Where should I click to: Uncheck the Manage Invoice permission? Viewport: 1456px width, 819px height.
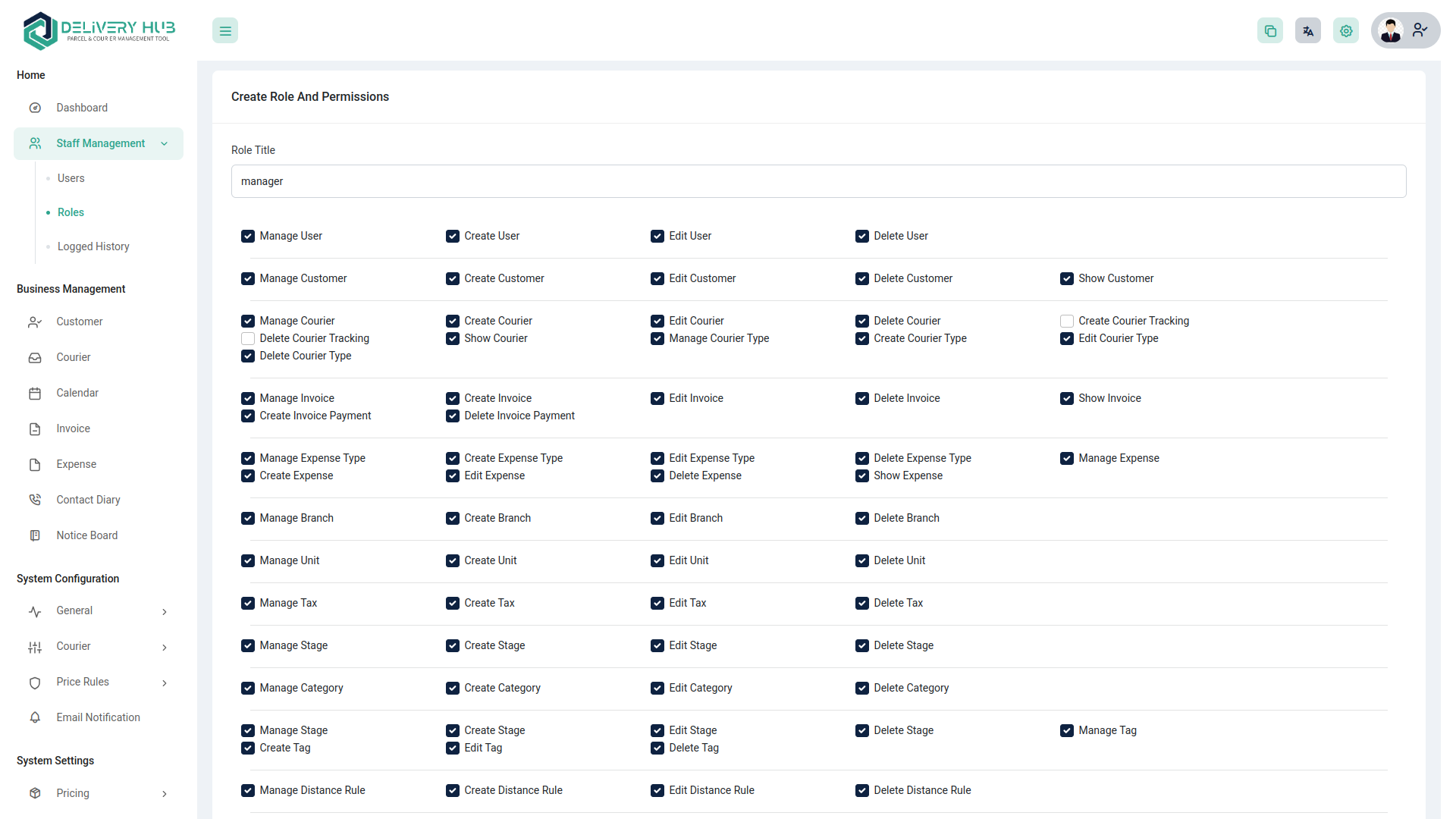247,398
